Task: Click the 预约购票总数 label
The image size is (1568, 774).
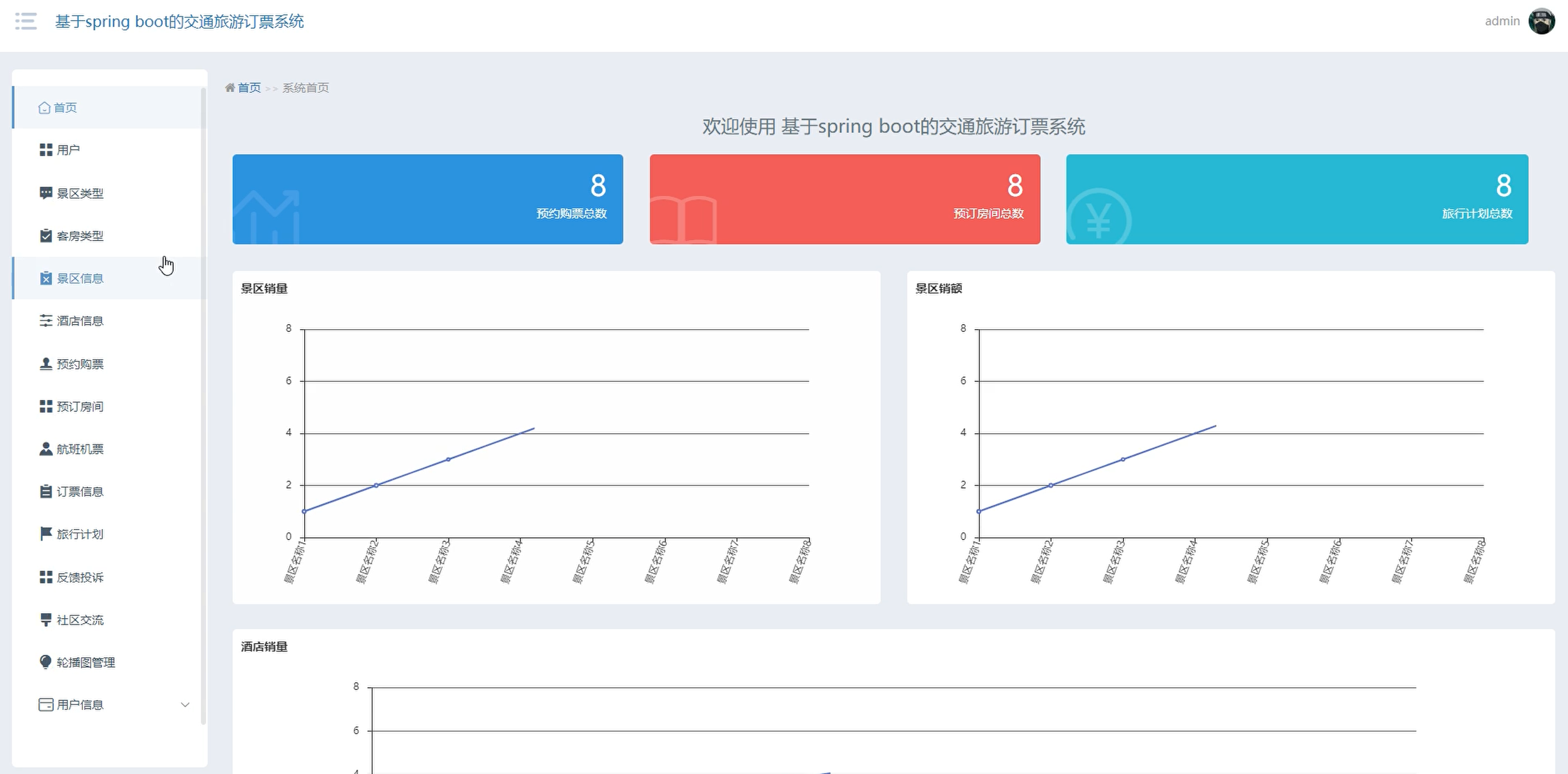Action: point(571,214)
